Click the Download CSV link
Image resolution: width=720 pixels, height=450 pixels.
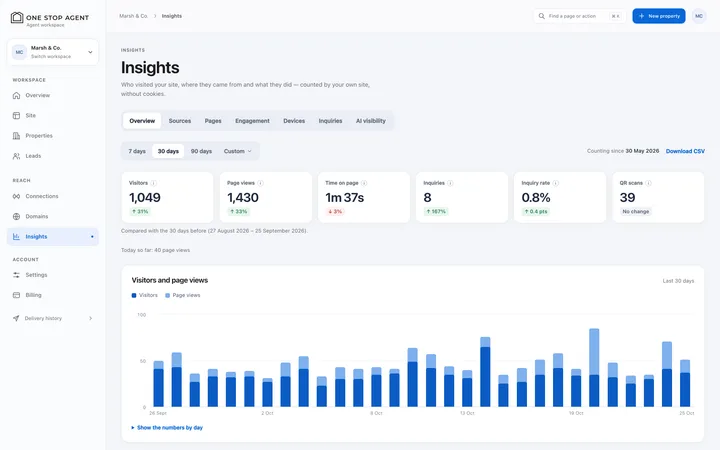[685, 152]
